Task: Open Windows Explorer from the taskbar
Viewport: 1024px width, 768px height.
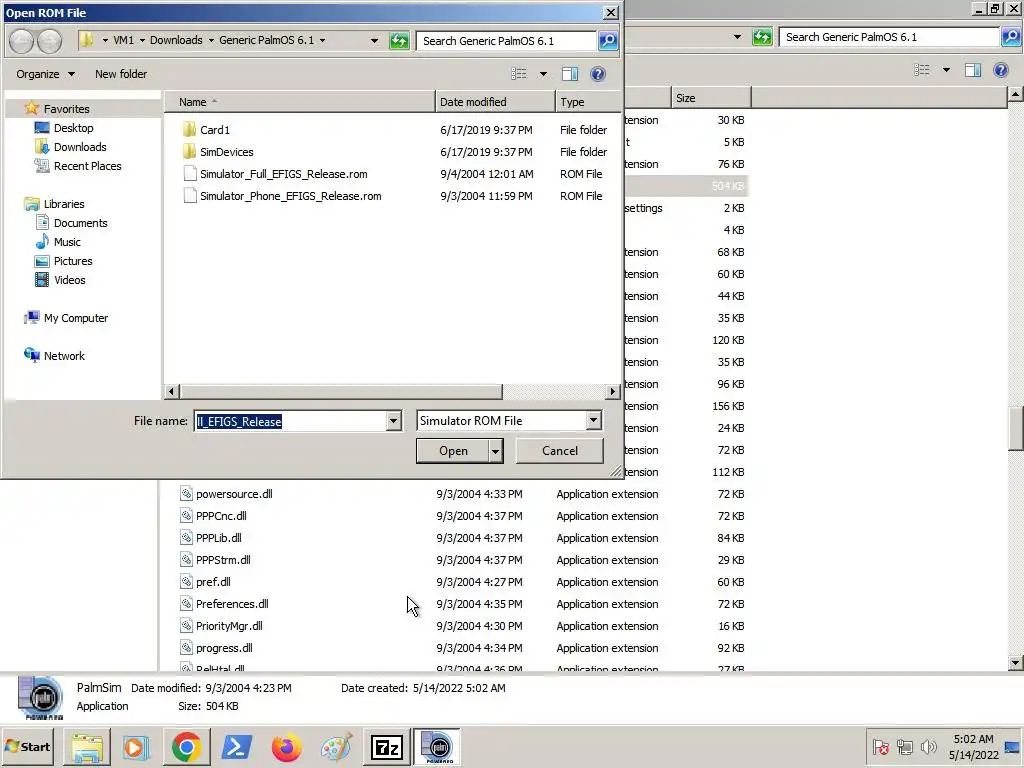Action: (x=87, y=747)
